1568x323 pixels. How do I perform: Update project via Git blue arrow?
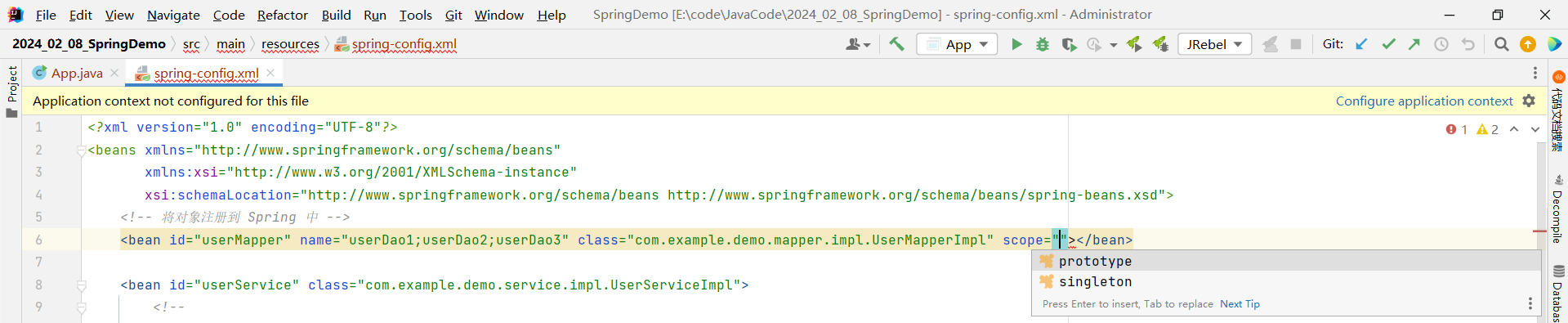coord(1361,44)
